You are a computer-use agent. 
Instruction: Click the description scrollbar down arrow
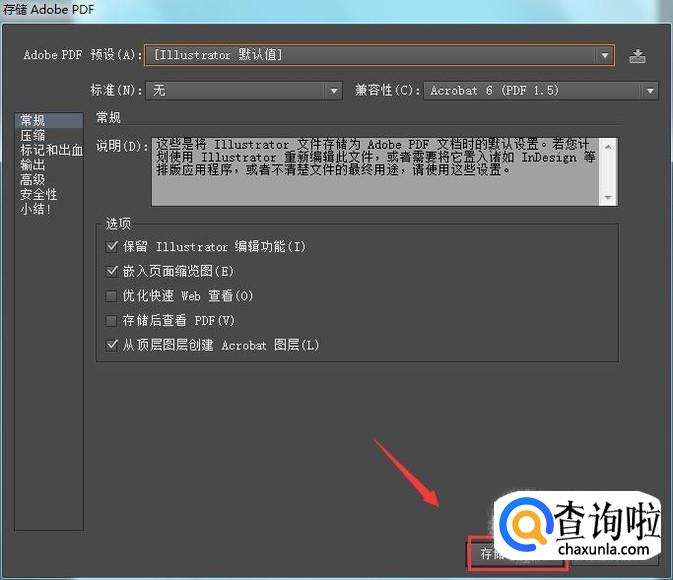click(x=608, y=197)
